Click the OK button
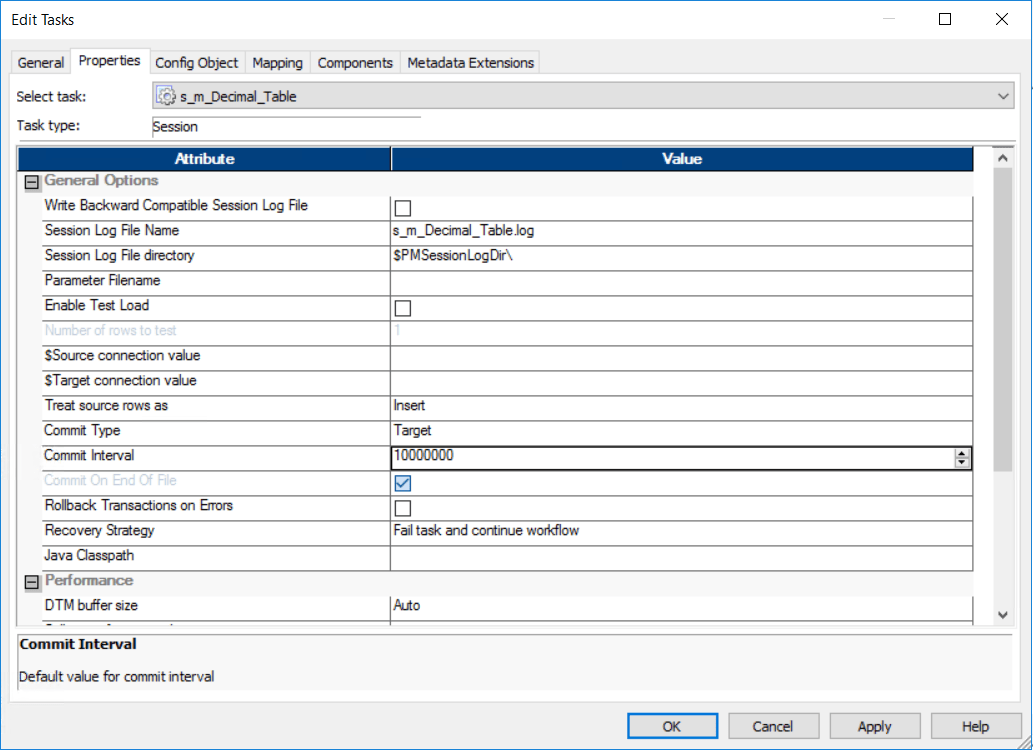Screen dimensions: 1033x750 click(671, 725)
